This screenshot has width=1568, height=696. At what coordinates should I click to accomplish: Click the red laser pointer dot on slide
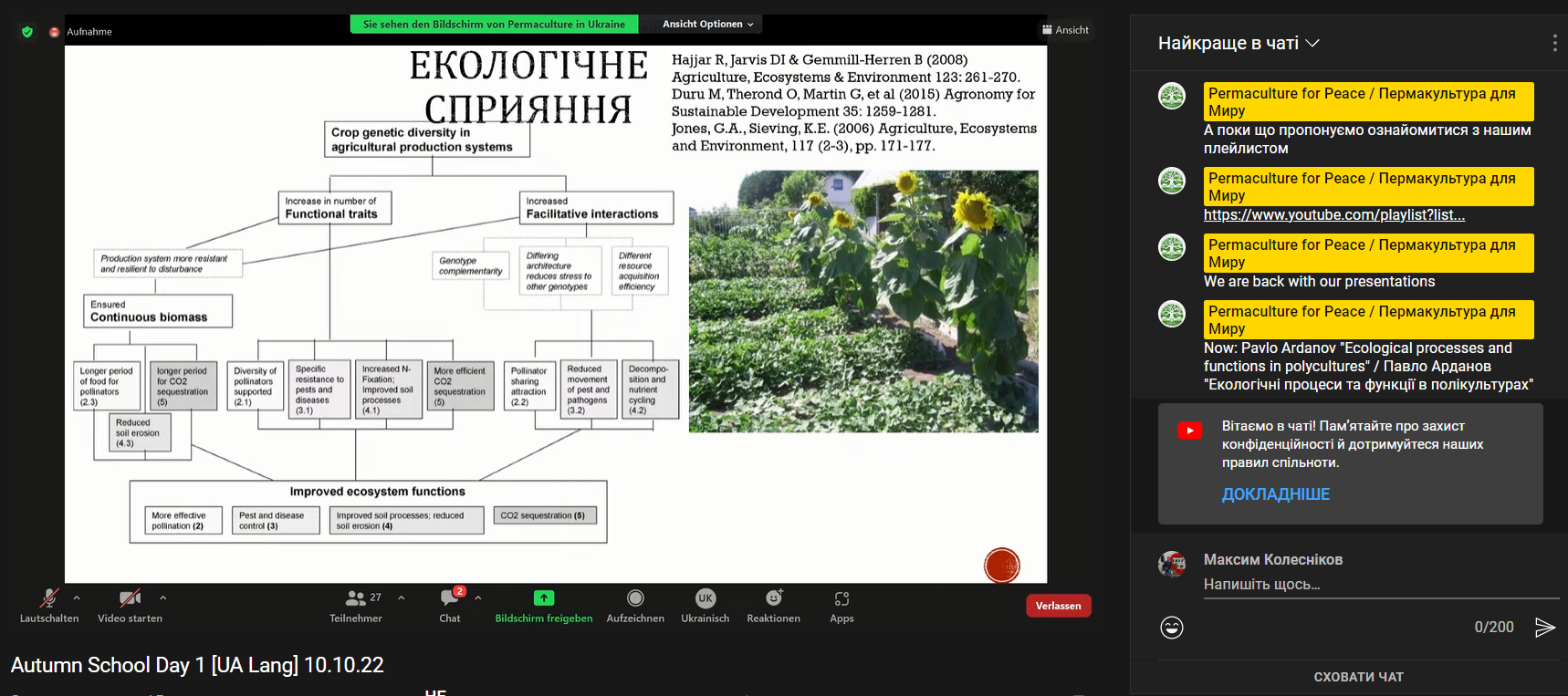tap(1002, 566)
